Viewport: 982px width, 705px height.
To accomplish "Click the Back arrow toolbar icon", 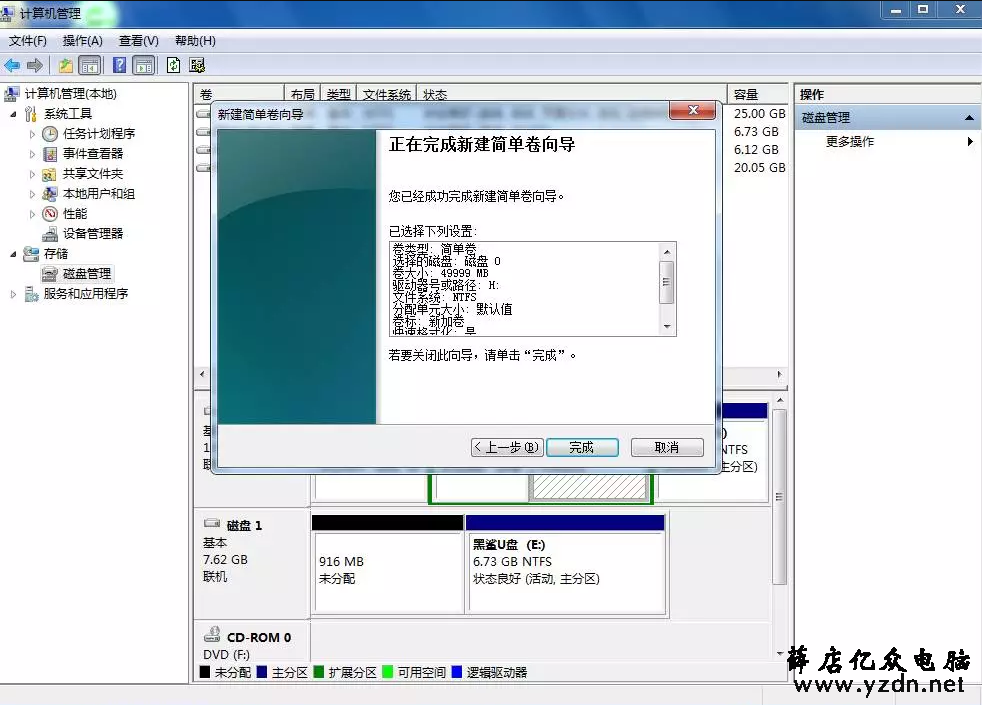I will [x=12, y=65].
